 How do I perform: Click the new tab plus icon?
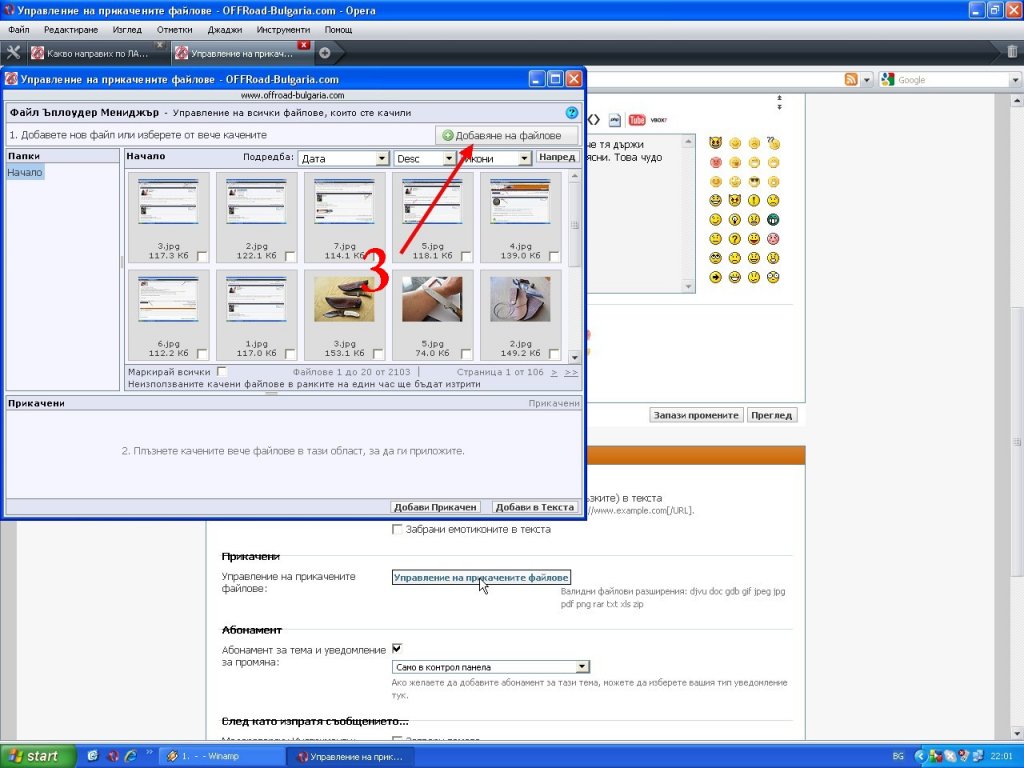(x=324, y=53)
